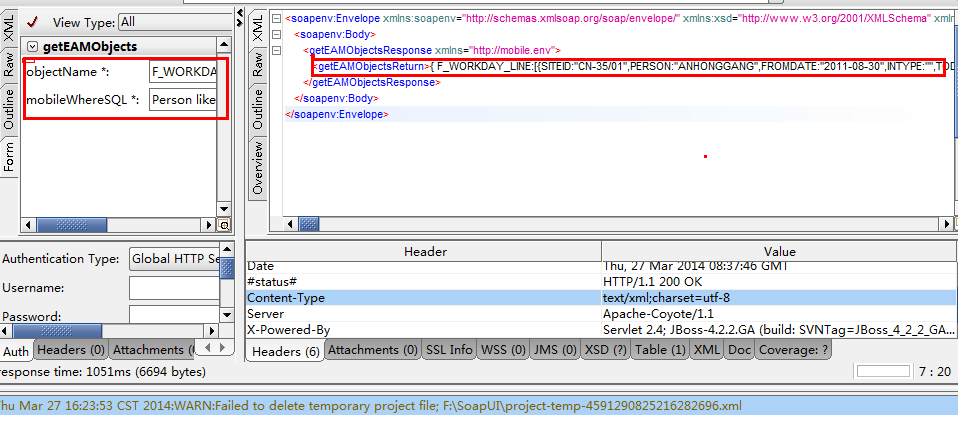Switch request editor to Outline tab
The height and width of the screenshot is (436, 958).
(x=9, y=109)
